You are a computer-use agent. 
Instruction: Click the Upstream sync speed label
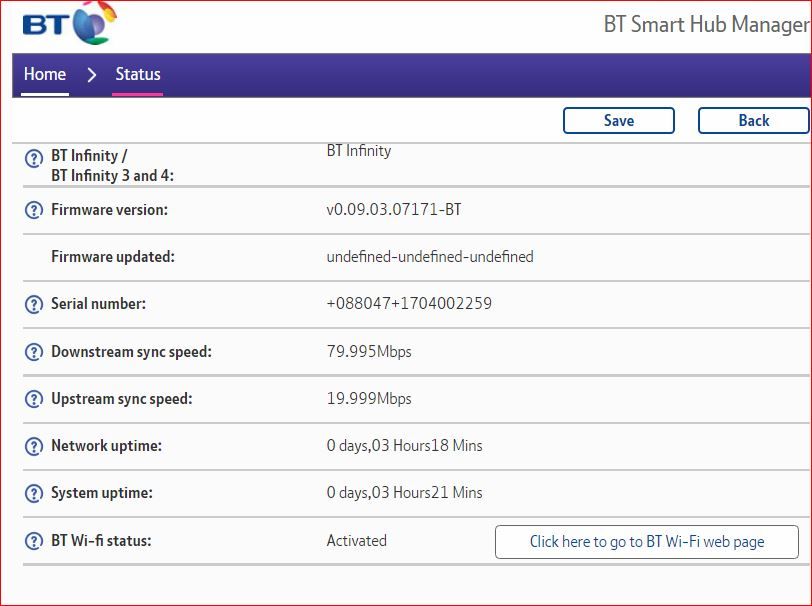pyautogui.click(x=122, y=399)
